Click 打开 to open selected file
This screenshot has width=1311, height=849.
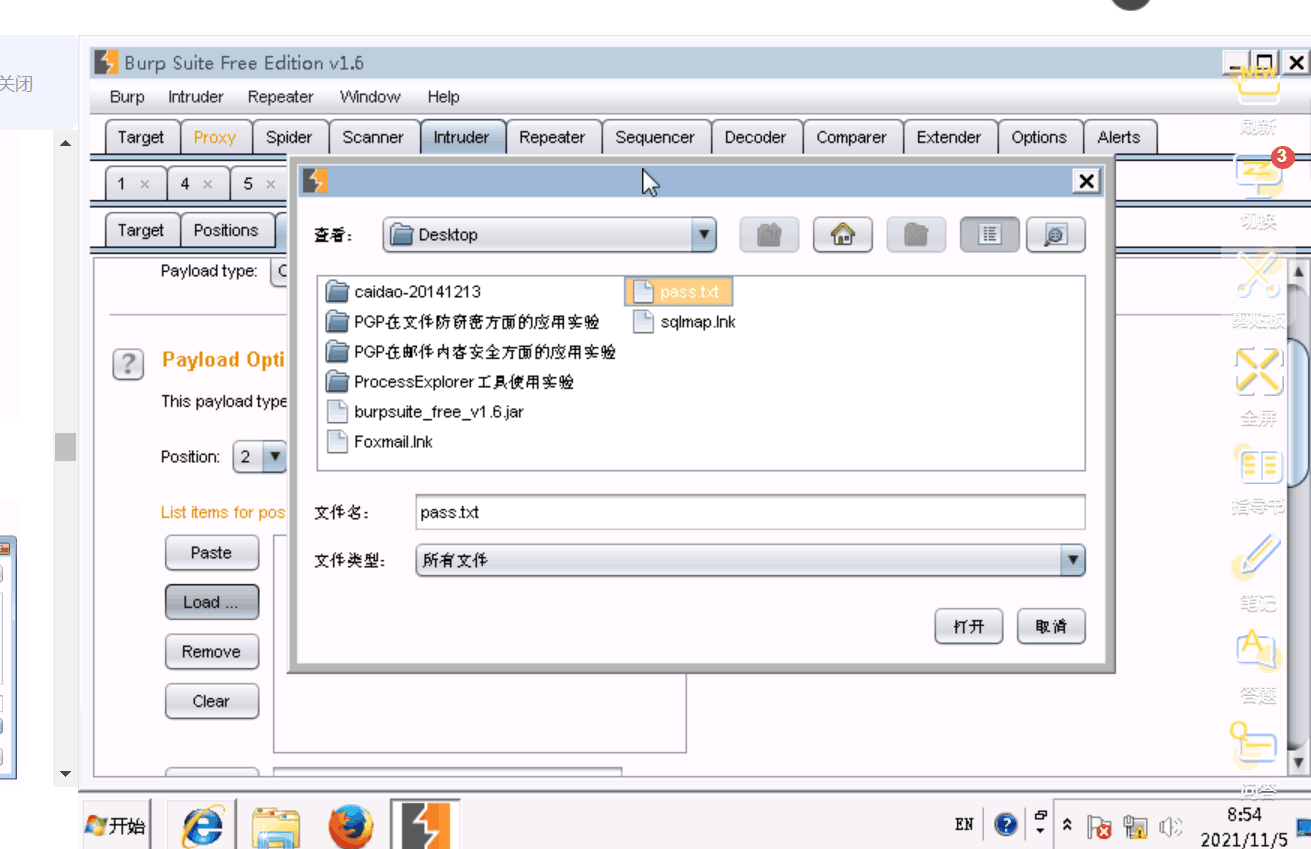pyautogui.click(x=969, y=626)
